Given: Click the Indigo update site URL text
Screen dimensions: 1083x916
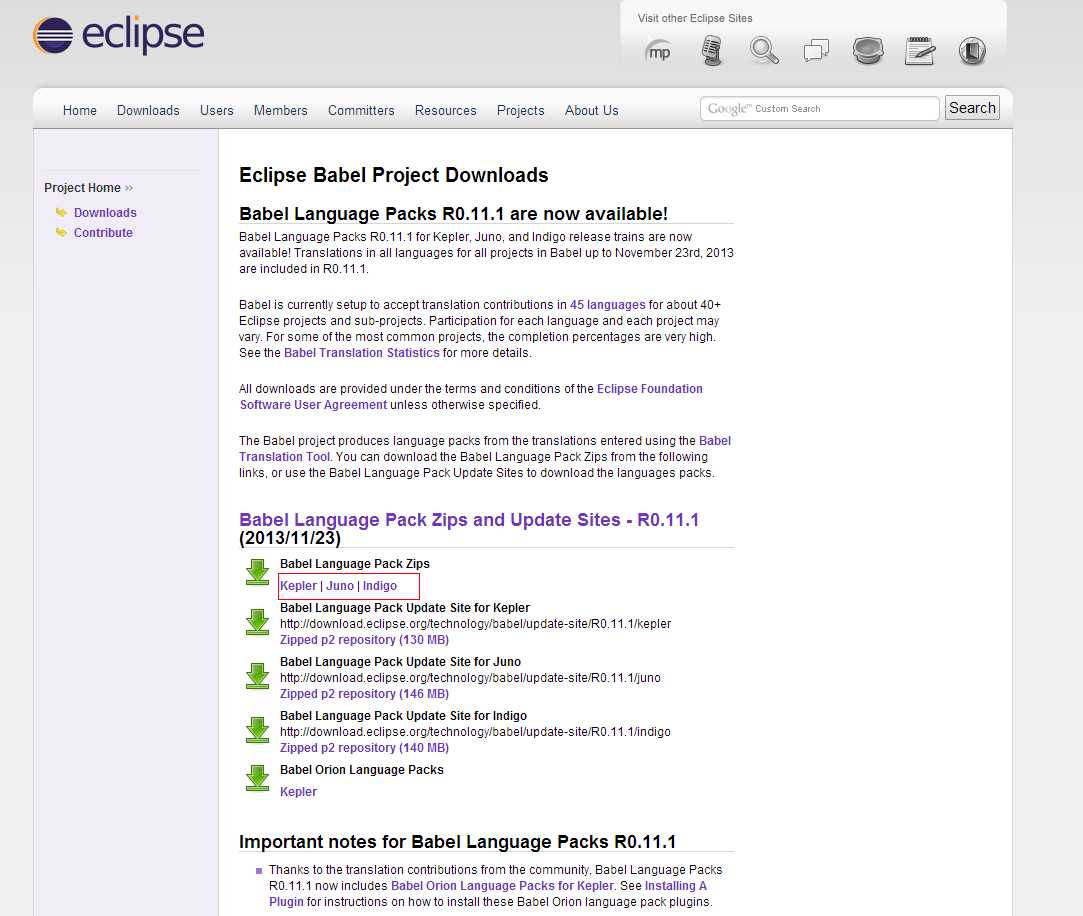Looking at the screenshot, I should click(475, 732).
